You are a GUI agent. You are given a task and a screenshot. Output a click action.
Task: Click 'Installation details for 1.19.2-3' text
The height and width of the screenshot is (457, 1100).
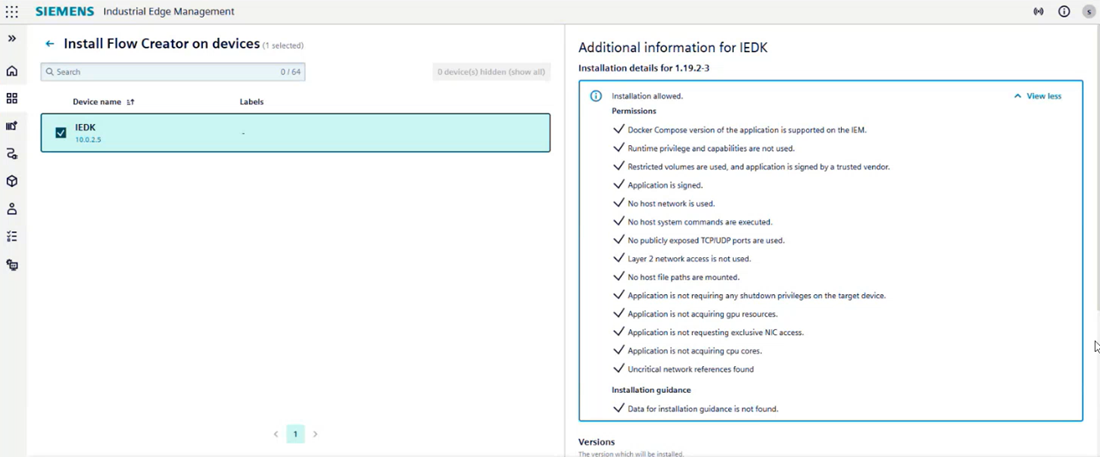tap(644, 68)
